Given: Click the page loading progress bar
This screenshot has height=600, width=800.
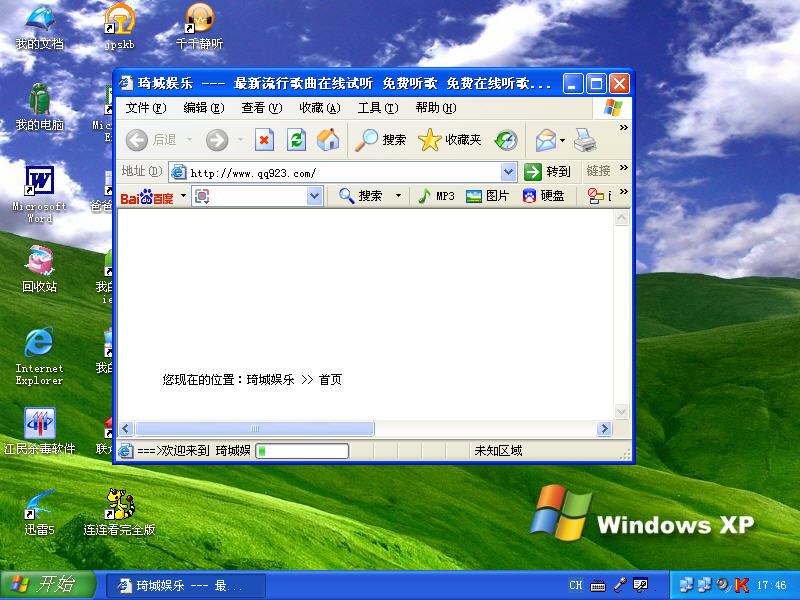Looking at the screenshot, I should (x=302, y=451).
